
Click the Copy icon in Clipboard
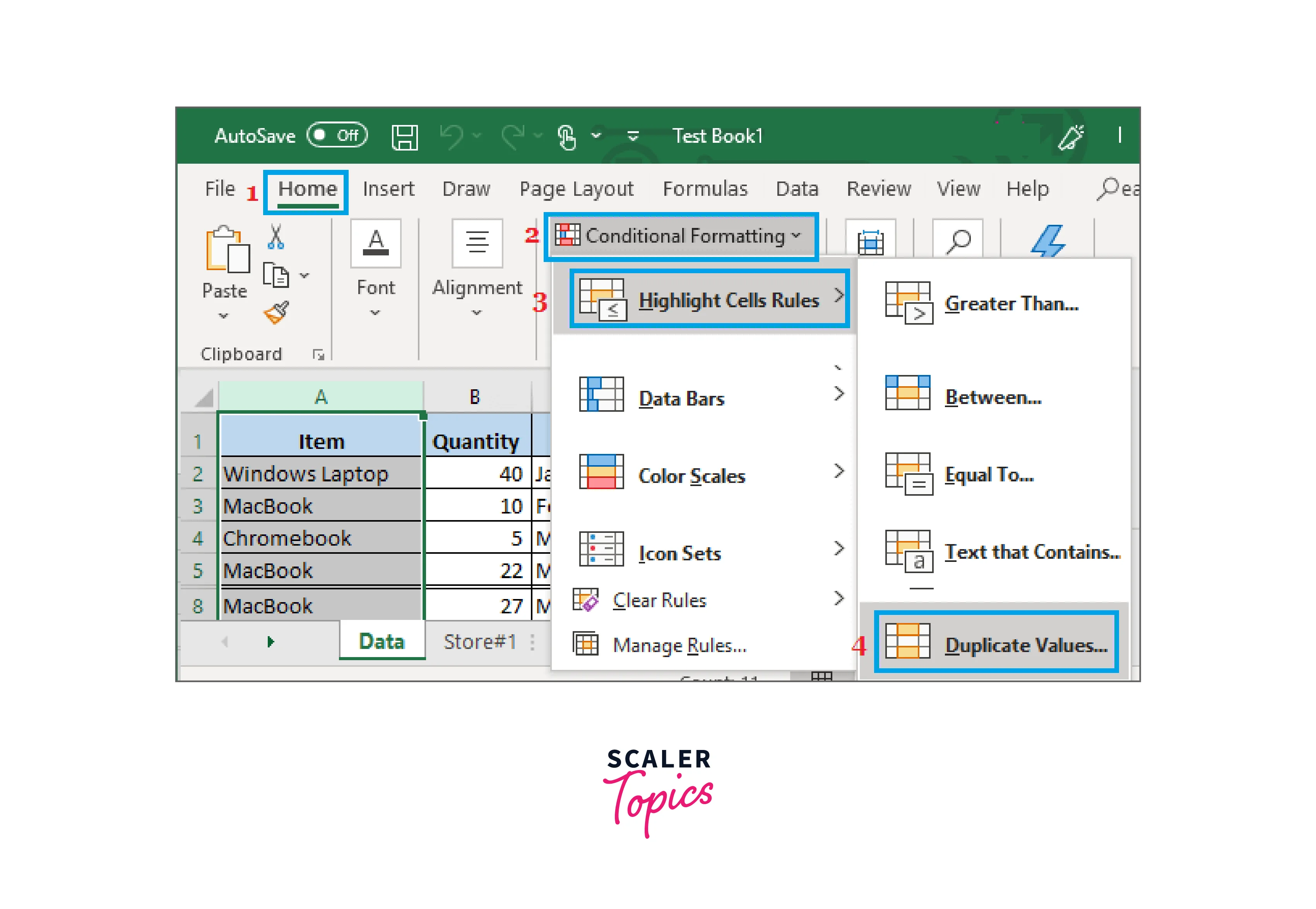(x=276, y=276)
